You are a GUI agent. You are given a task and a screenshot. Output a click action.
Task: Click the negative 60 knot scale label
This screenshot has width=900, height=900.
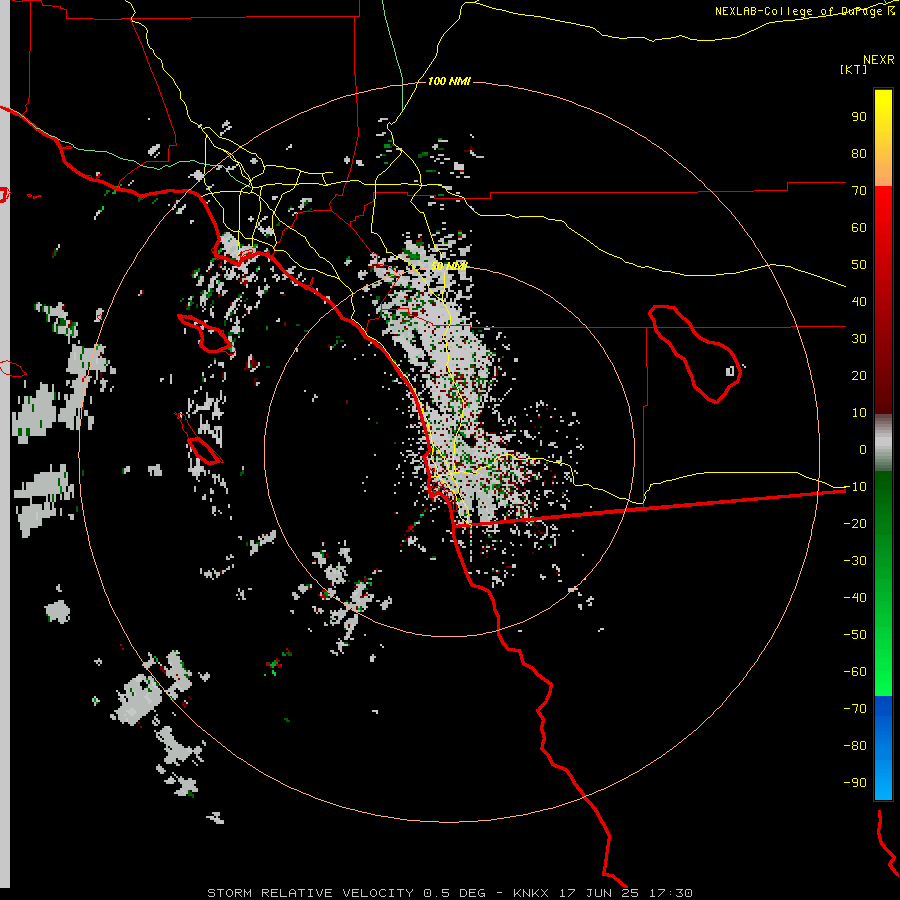click(x=855, y=672)
